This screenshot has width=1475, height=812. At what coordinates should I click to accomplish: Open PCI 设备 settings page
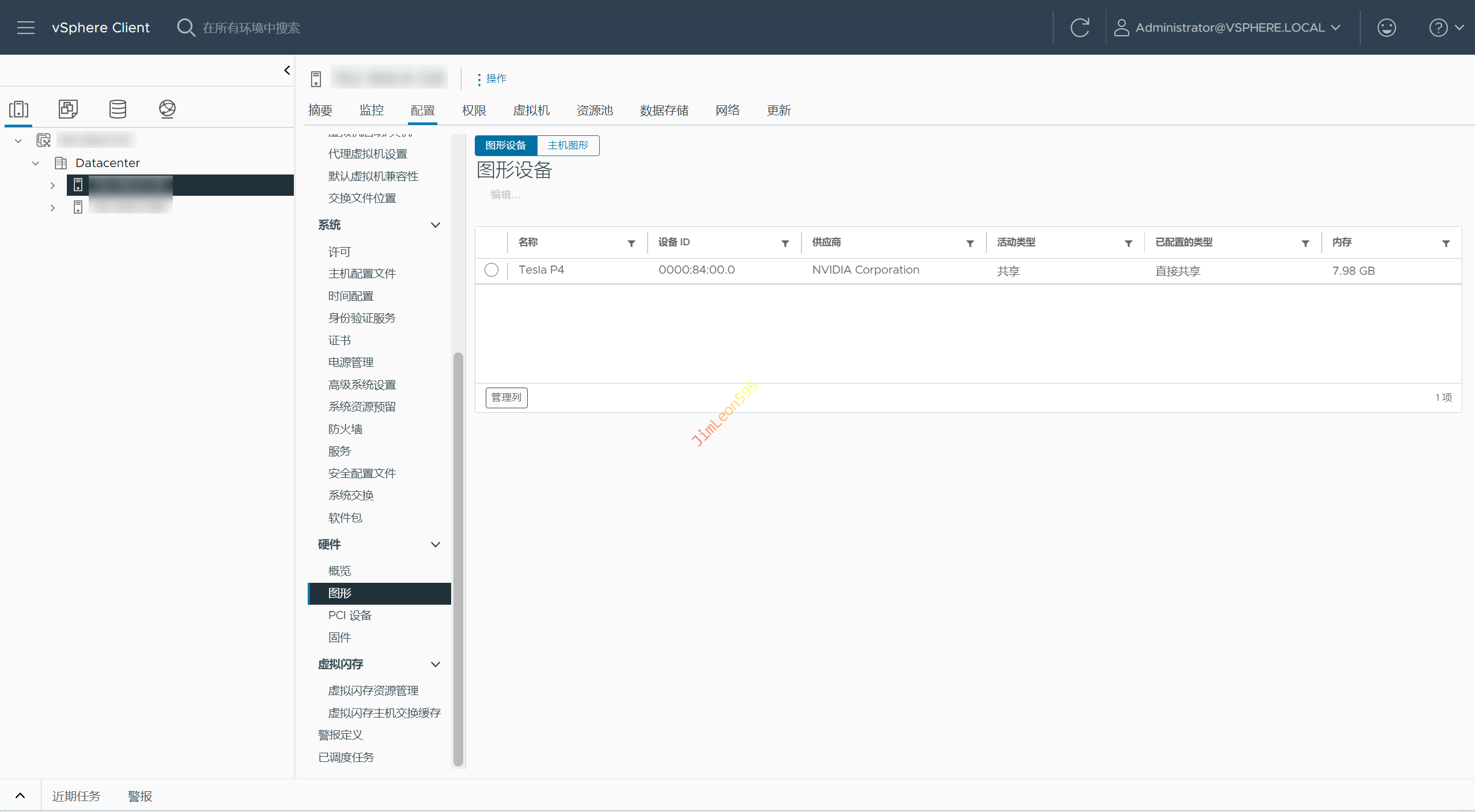(x=350, y=616)
